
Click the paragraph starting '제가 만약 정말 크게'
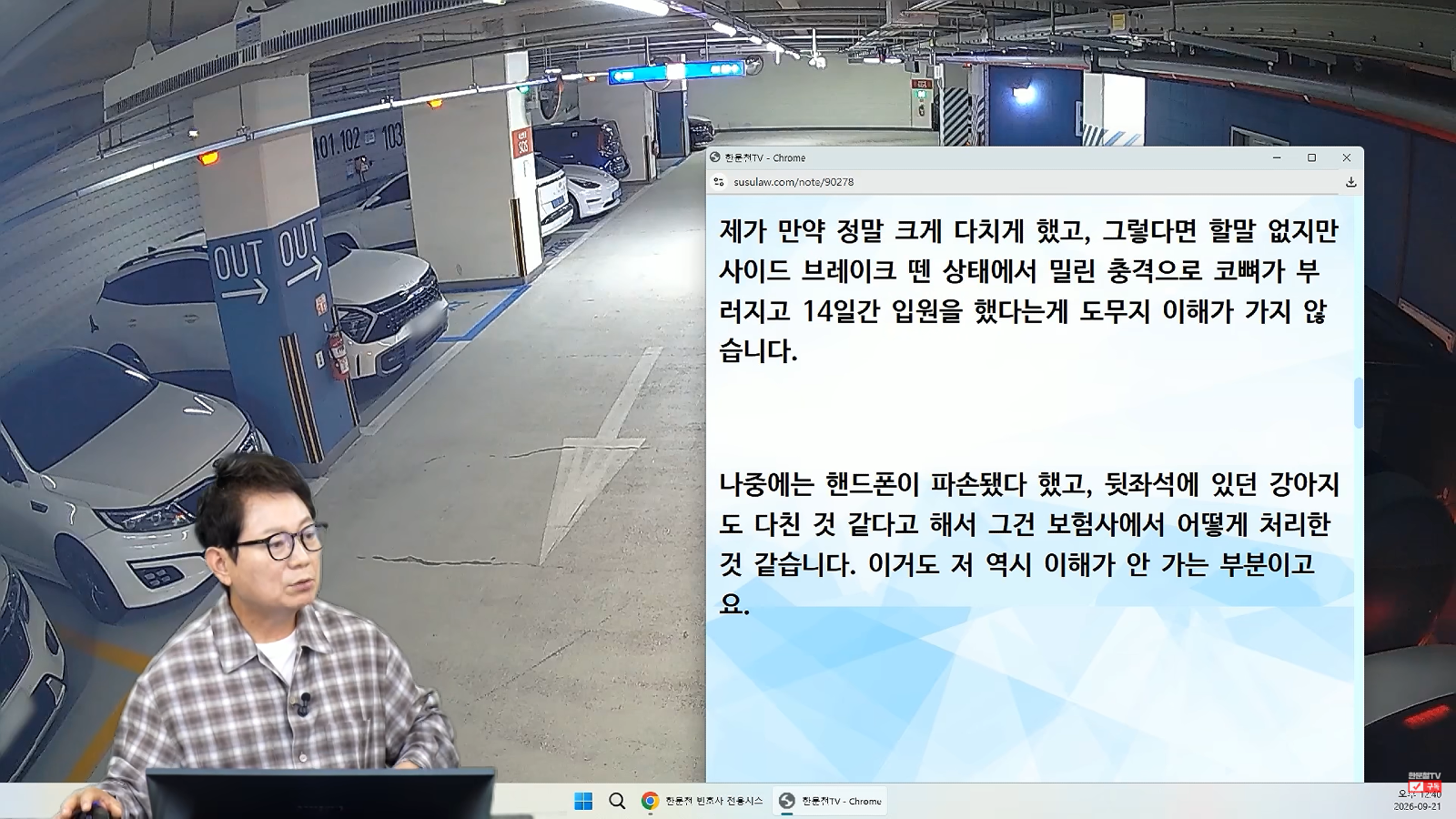click(x=1028, y=291)
